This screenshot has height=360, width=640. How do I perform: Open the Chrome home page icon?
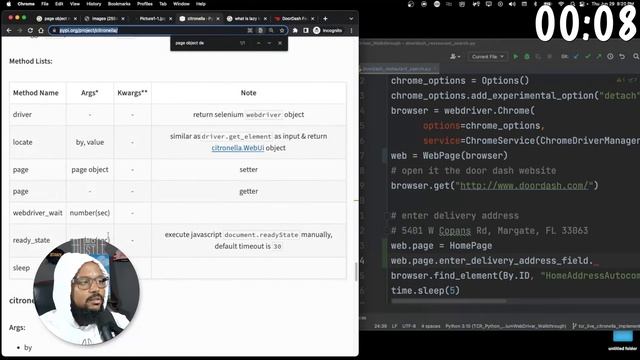pos(41,30)
